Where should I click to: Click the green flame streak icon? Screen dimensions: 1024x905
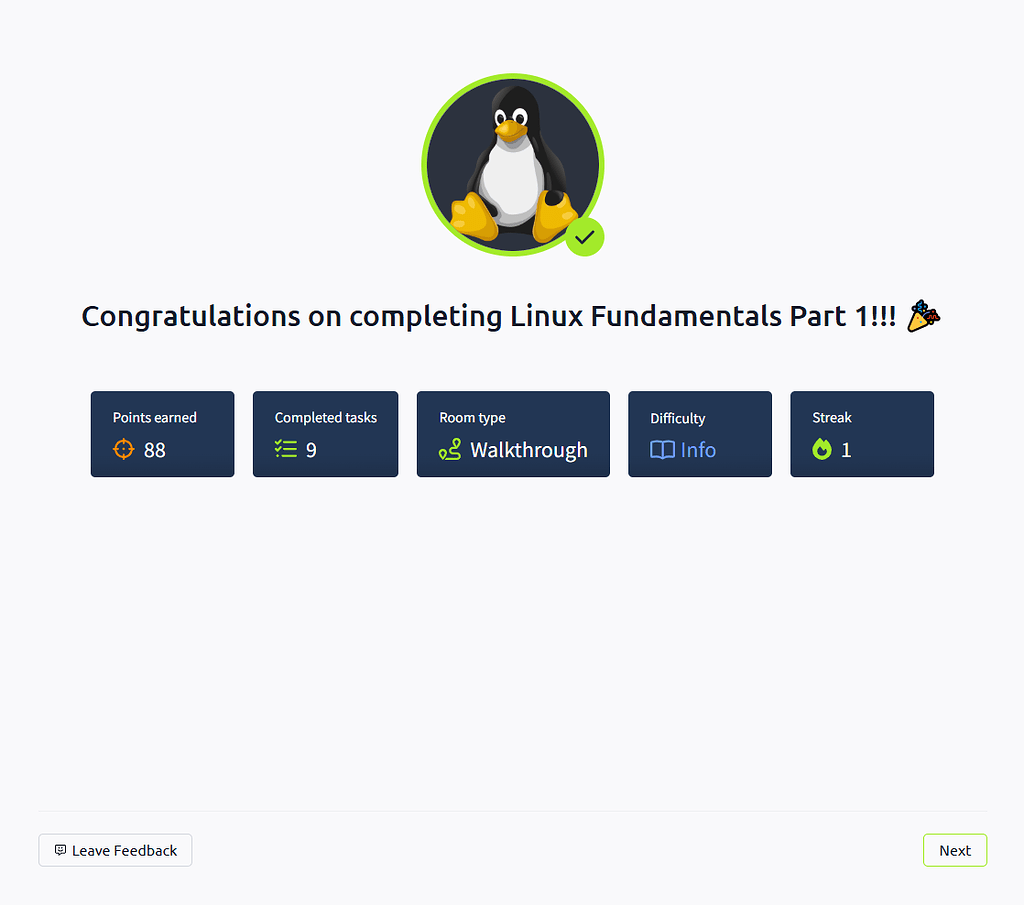click(x=822, y=449)
